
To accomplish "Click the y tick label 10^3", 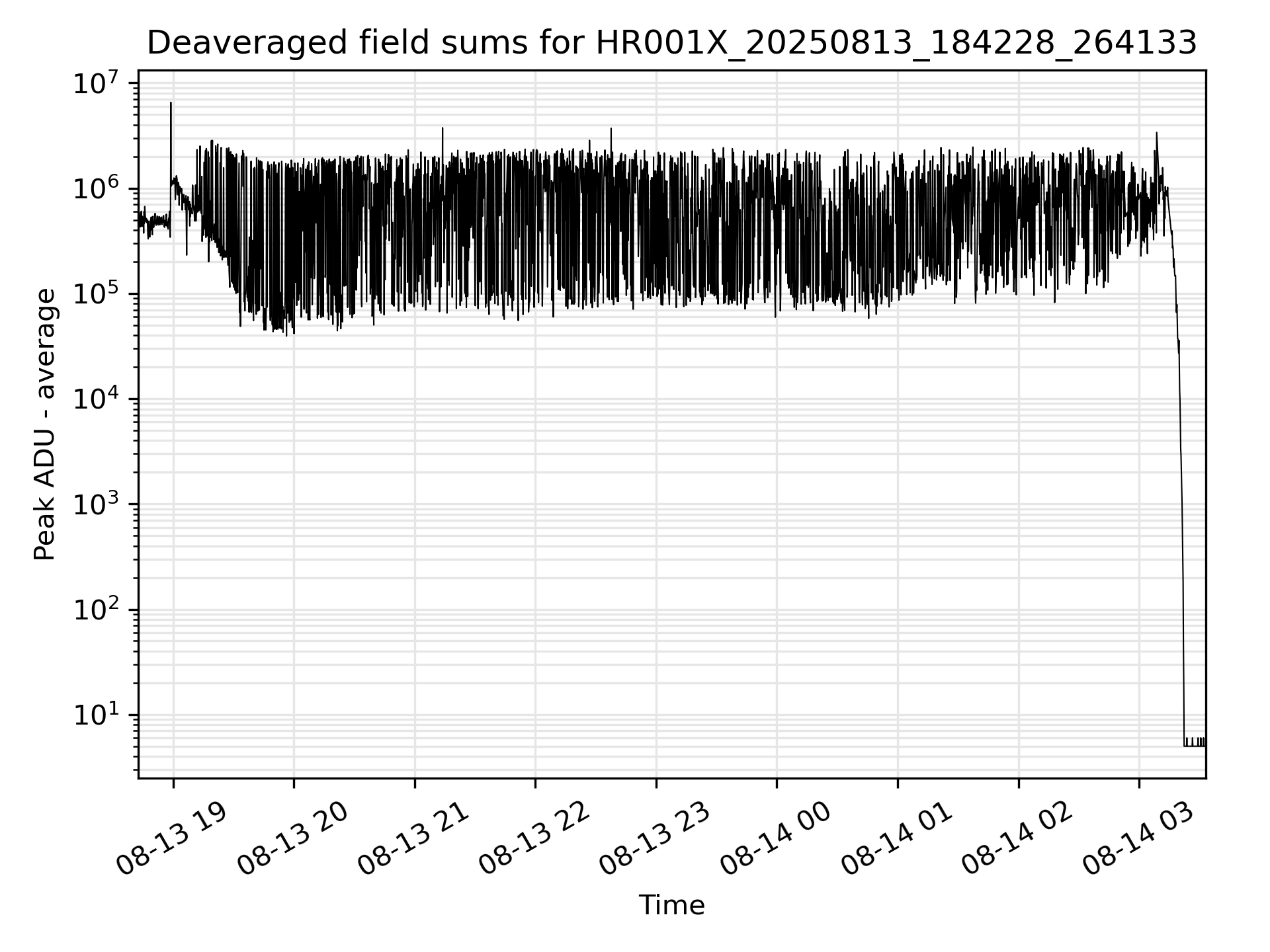I will click(95, 504).
